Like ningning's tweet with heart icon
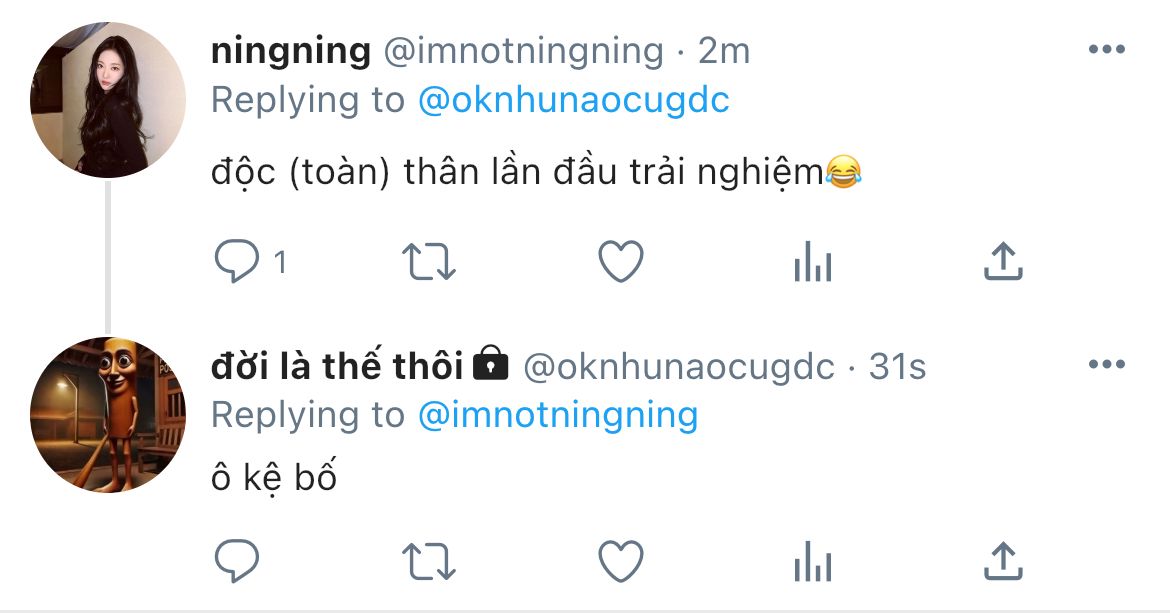This screenshot has height=614, width=1170. click(621, 262)
